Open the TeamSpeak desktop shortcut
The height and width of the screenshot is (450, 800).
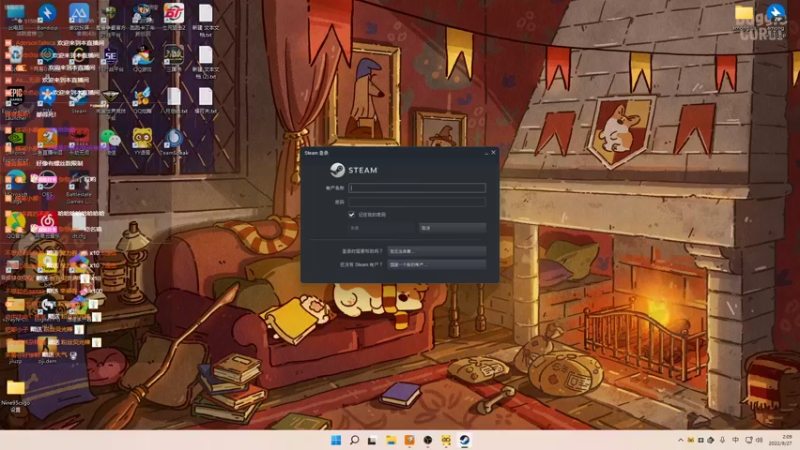pos(173,142)
